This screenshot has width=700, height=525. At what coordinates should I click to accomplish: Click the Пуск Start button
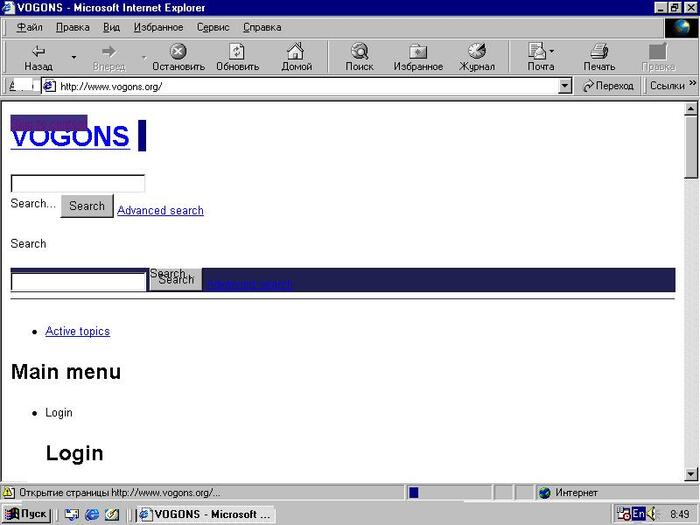[x=27, y=514]
